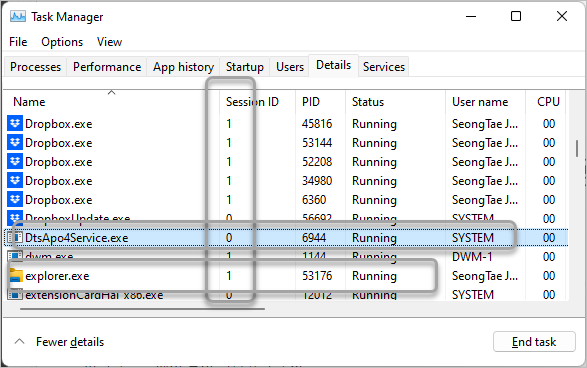Image resolution: width=587 pixels, height=368 pixels.
Task: Click PID value 6944
Action: (x=314, y=238)
